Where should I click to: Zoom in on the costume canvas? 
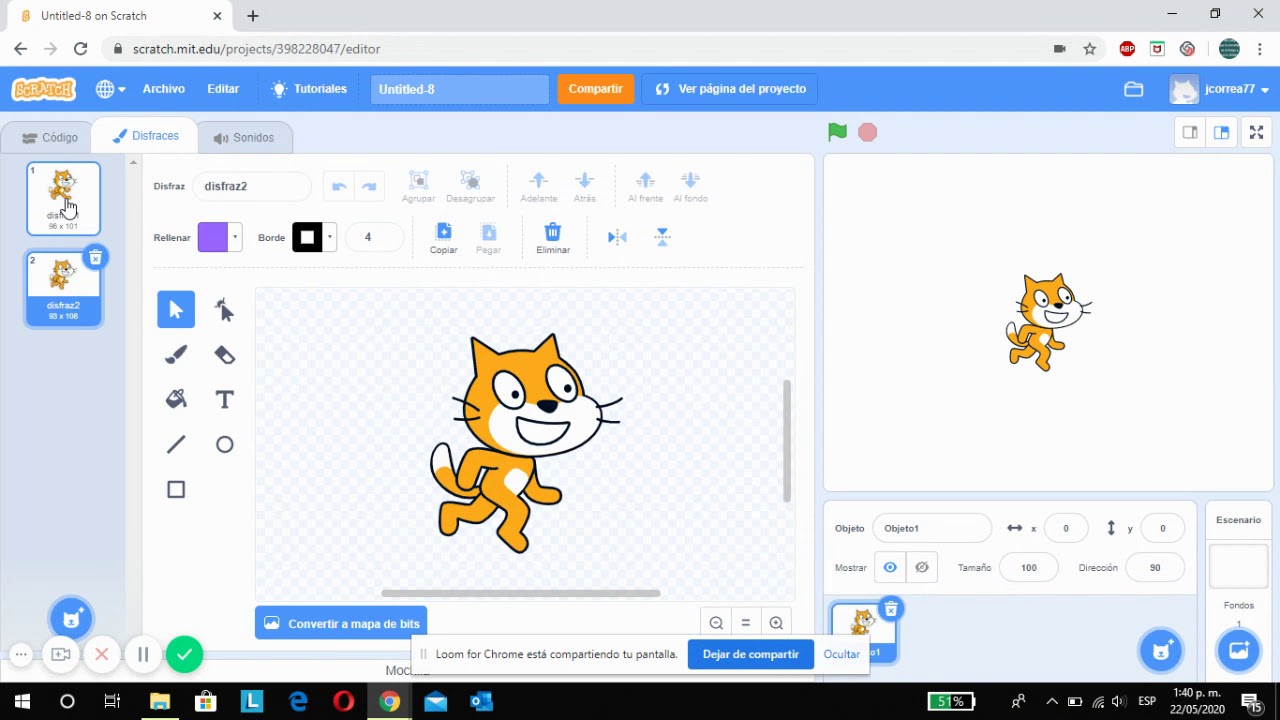776,623
